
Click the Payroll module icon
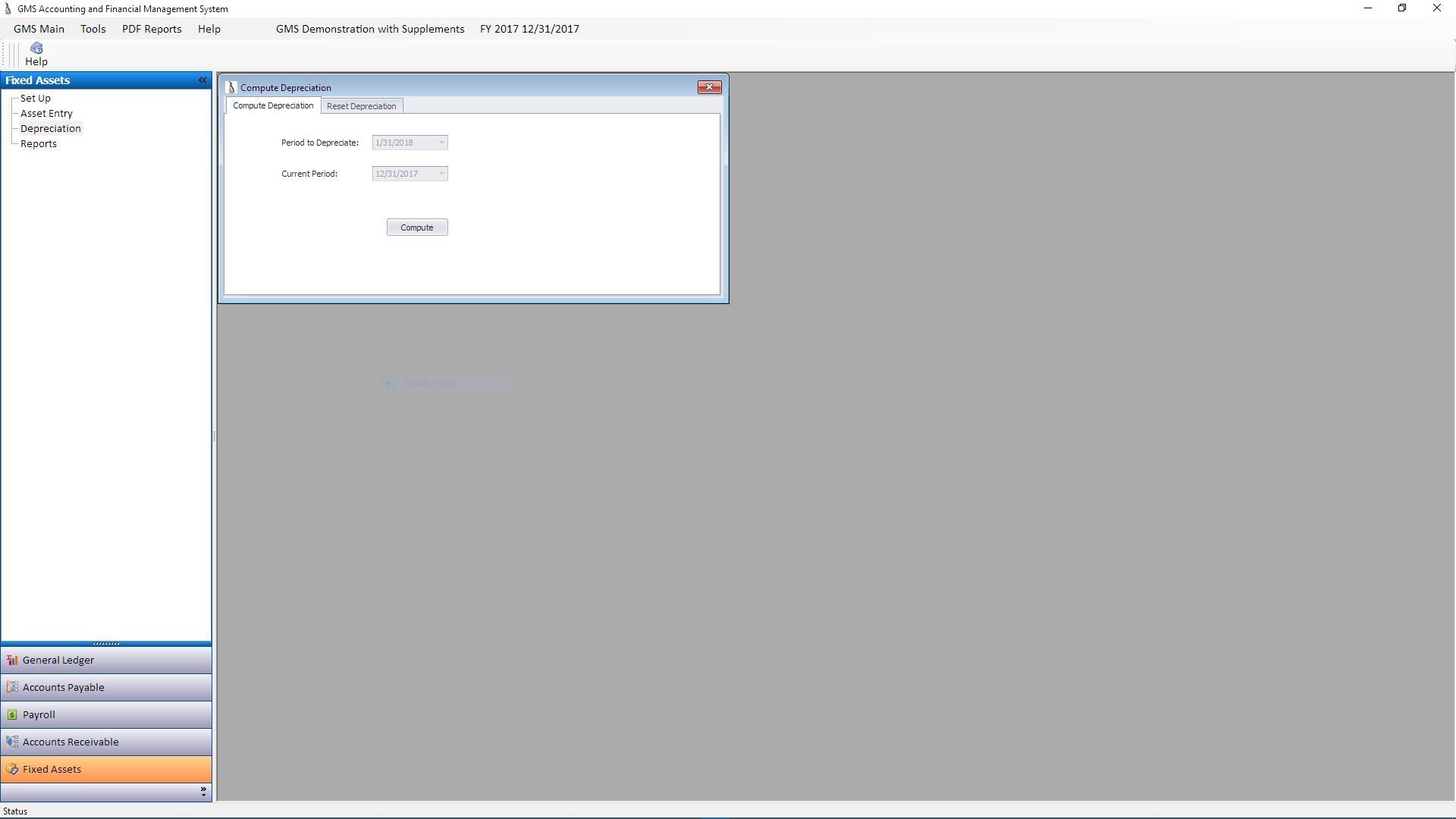(x=12, y=715)
